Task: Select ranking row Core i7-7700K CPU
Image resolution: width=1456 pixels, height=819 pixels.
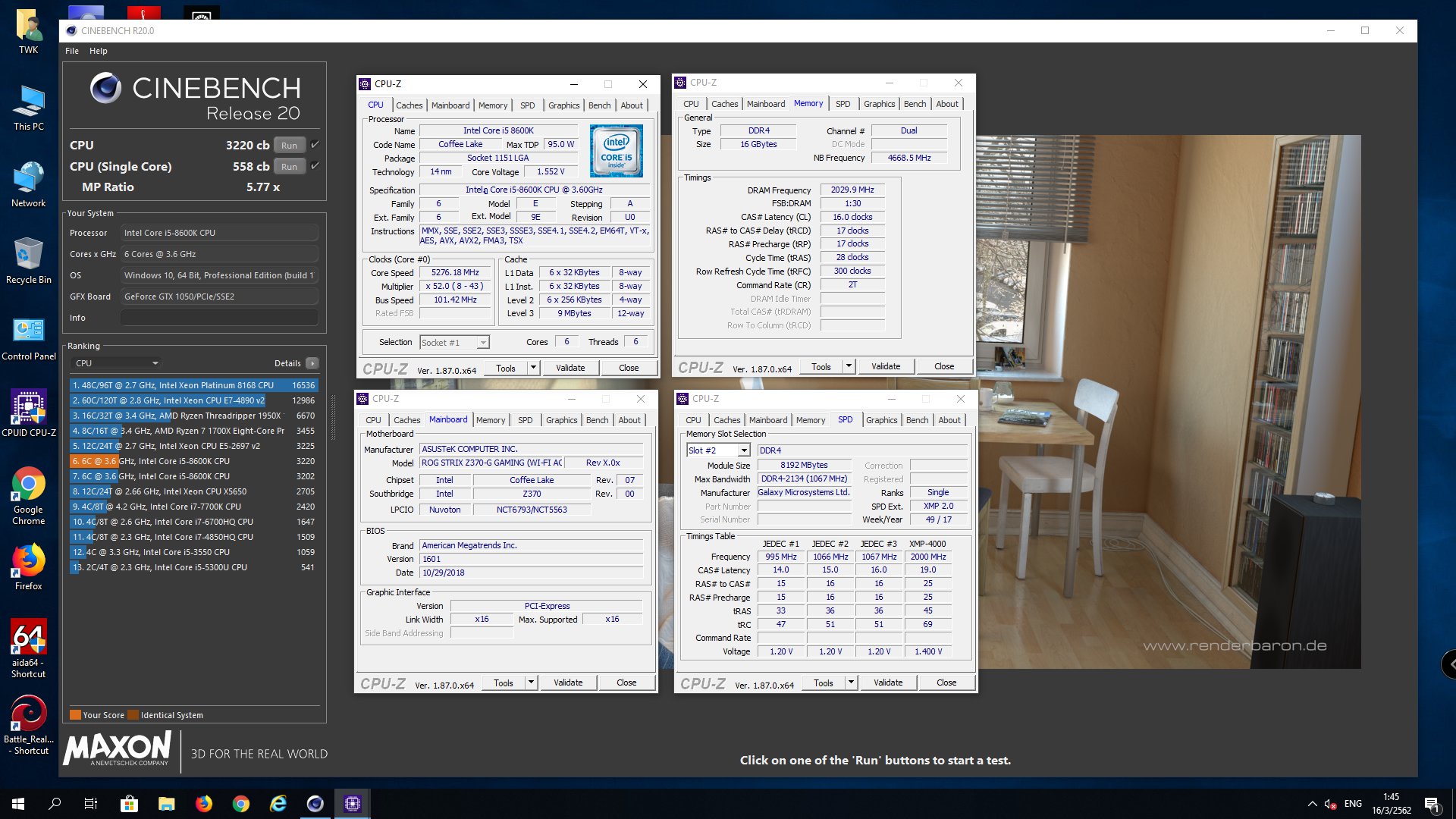Action: [193, 507]
